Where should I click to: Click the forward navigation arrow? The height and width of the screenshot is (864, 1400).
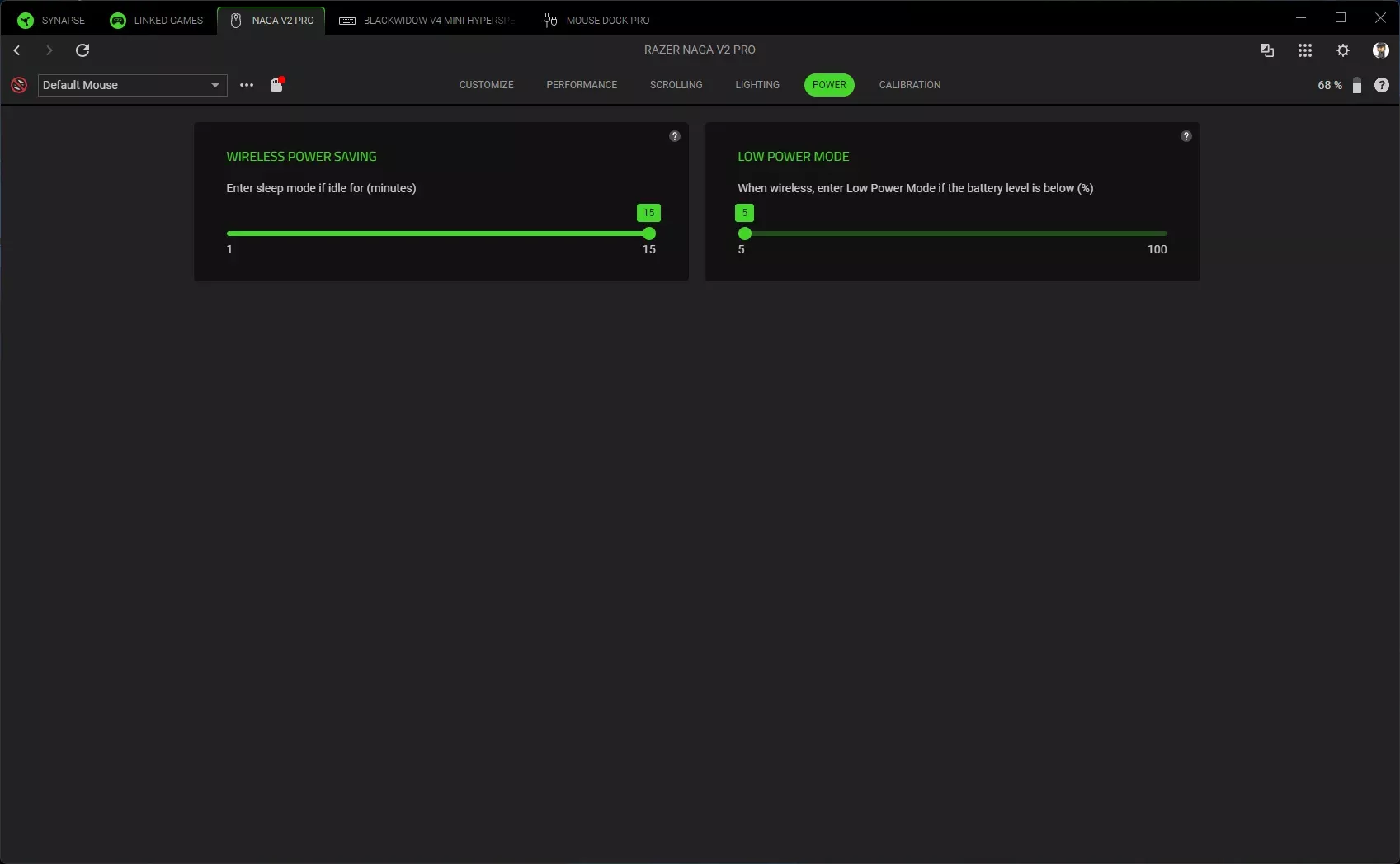pyautogui.click(x=49, y=50)
